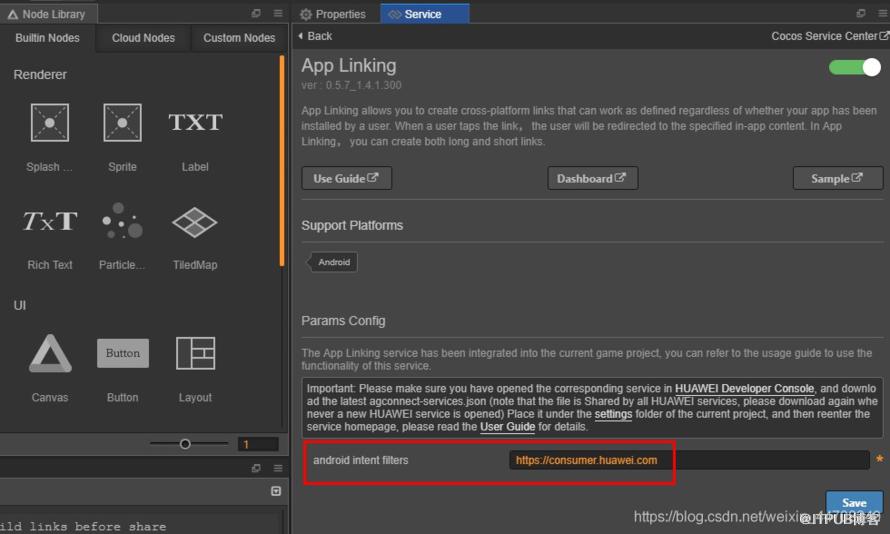This screenshot has width=890, height=534.
Task: Click the Renderer section heading
Action: pyautogui.click(x=40, y=74)
